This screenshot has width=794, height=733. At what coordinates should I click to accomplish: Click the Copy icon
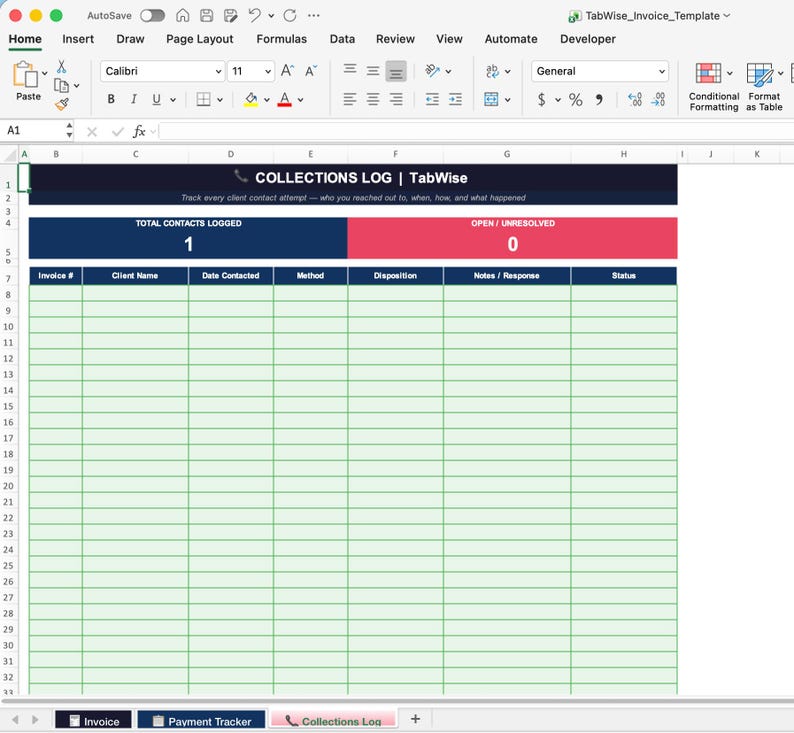(61, 86)
